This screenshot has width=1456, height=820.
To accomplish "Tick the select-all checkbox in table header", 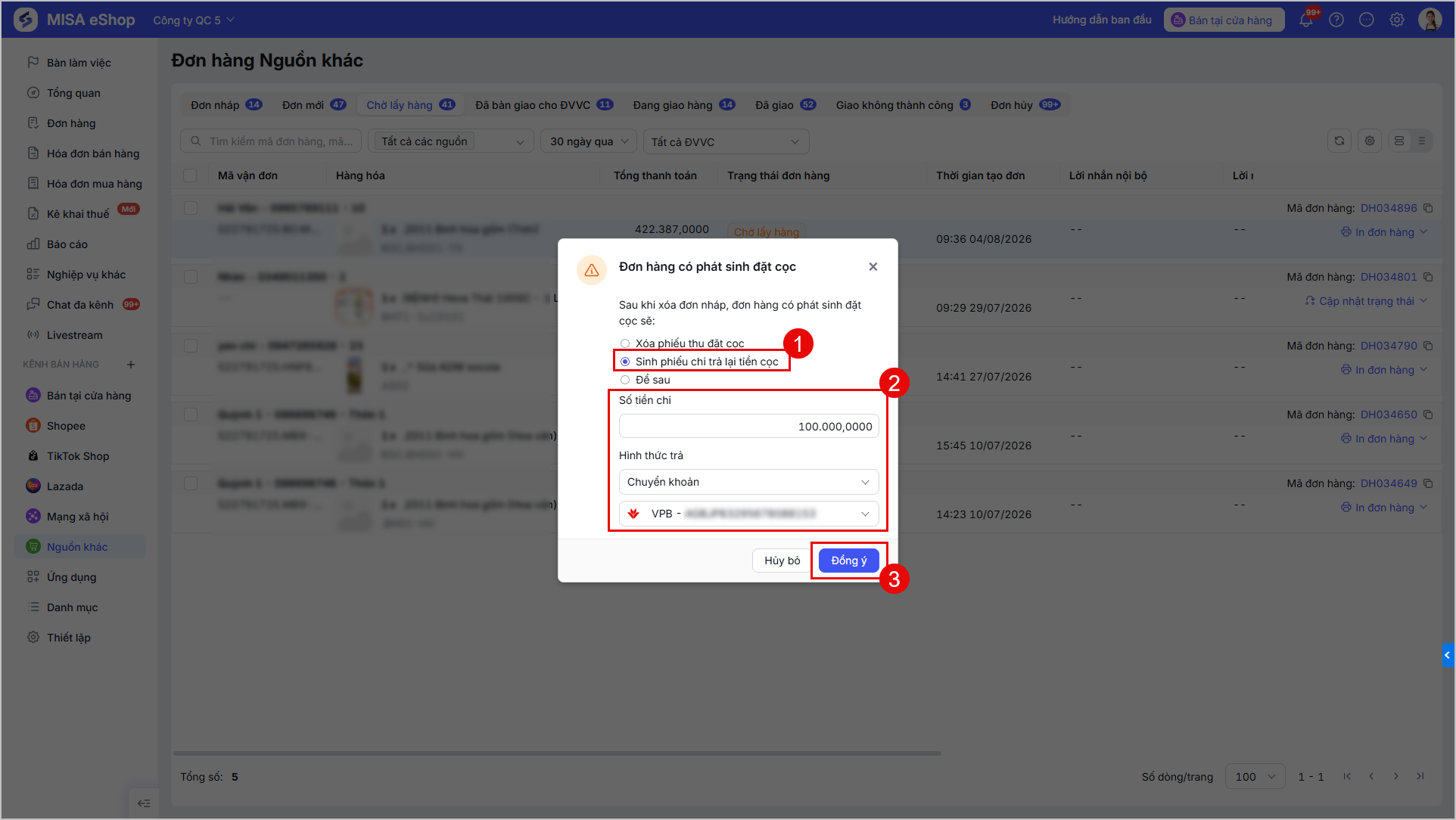I will pos(190,175).
